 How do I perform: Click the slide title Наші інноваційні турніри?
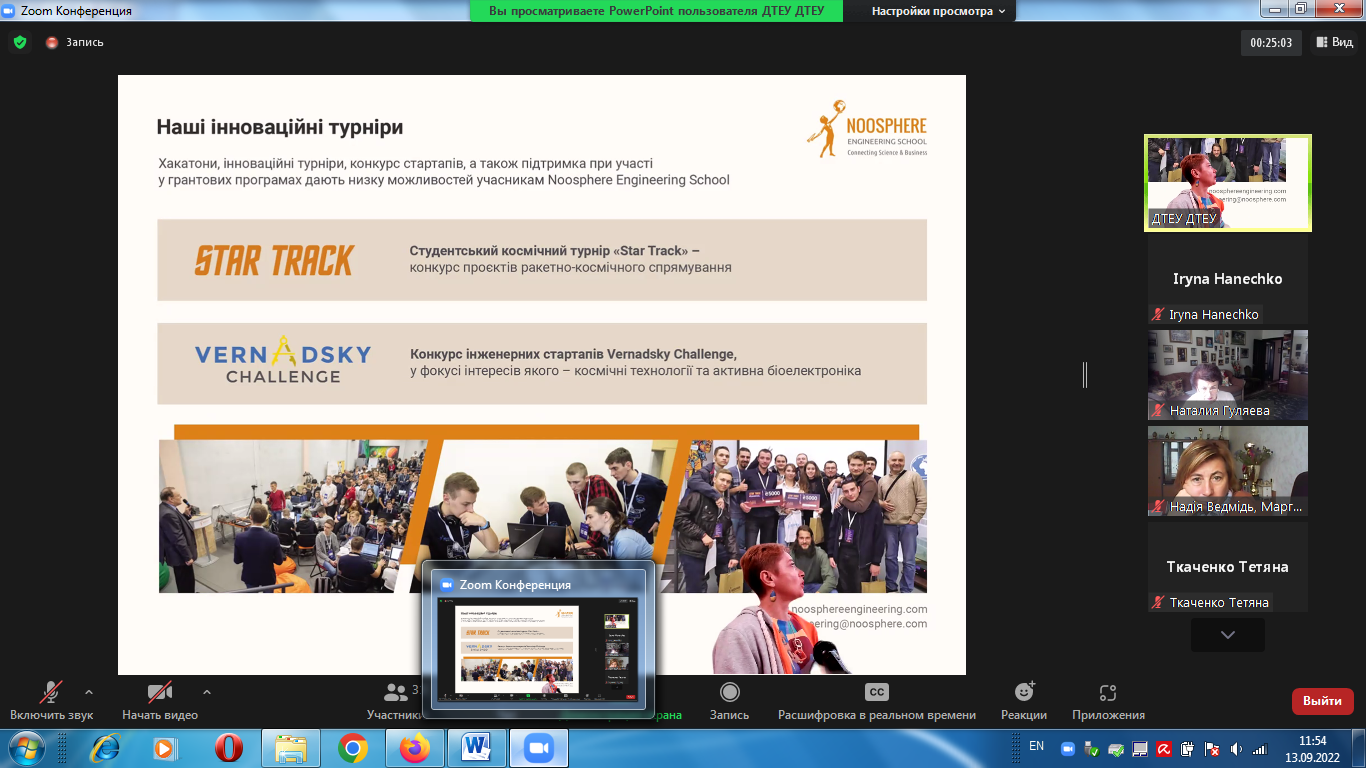click(280, 128)
